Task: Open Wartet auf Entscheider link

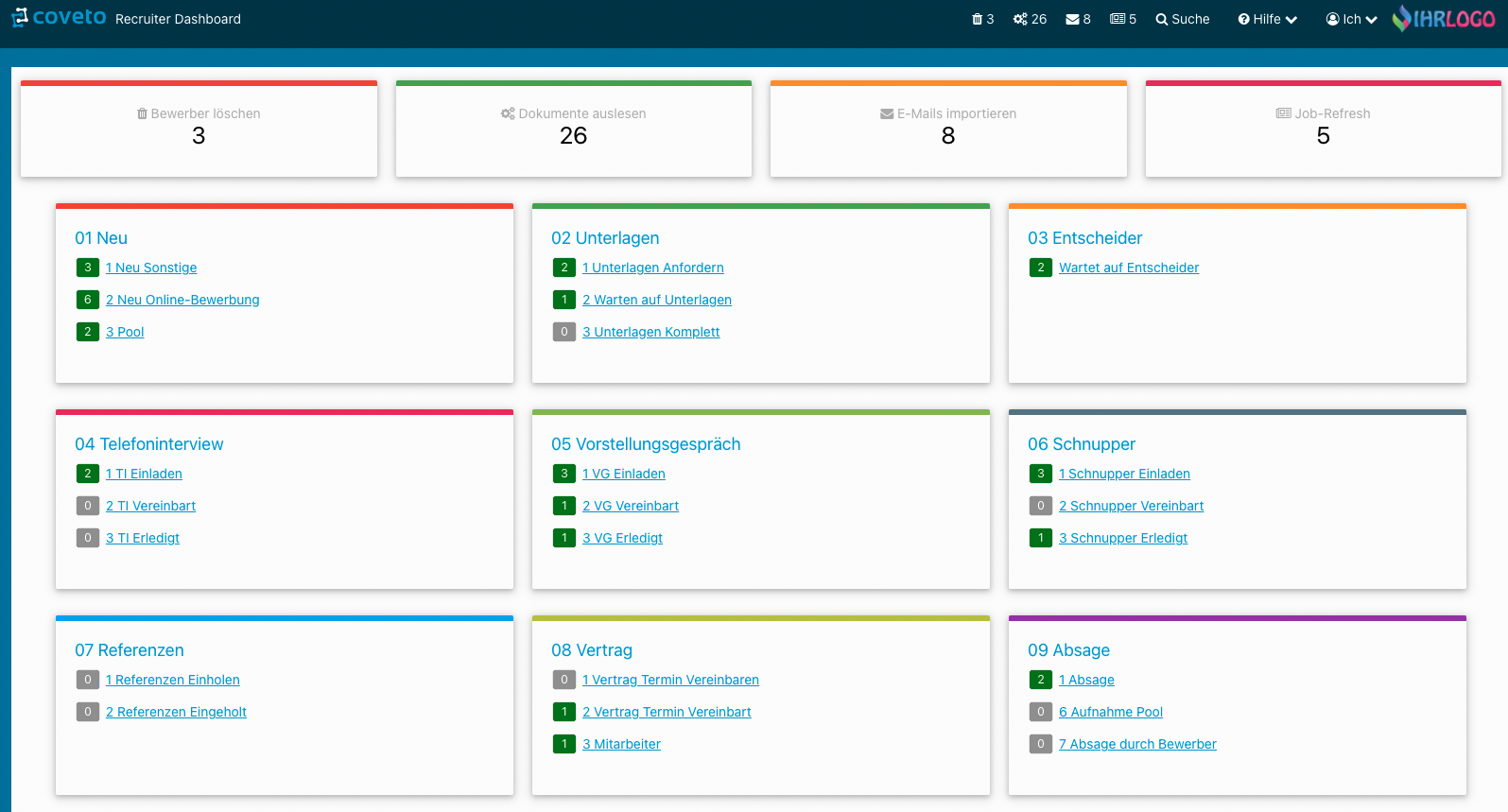Action: pos(1129,268)
